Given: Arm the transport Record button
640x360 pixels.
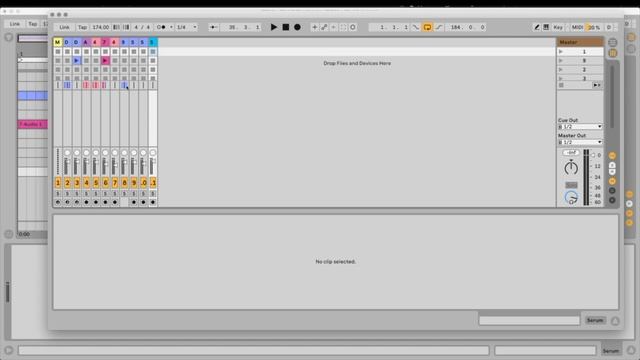Looking at the screenshot, I should pos(298,27).
